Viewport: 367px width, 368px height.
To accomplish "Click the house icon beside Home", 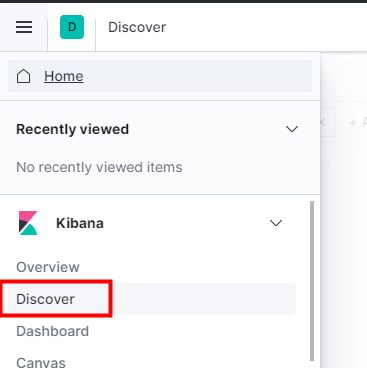I will coord(23,76).
